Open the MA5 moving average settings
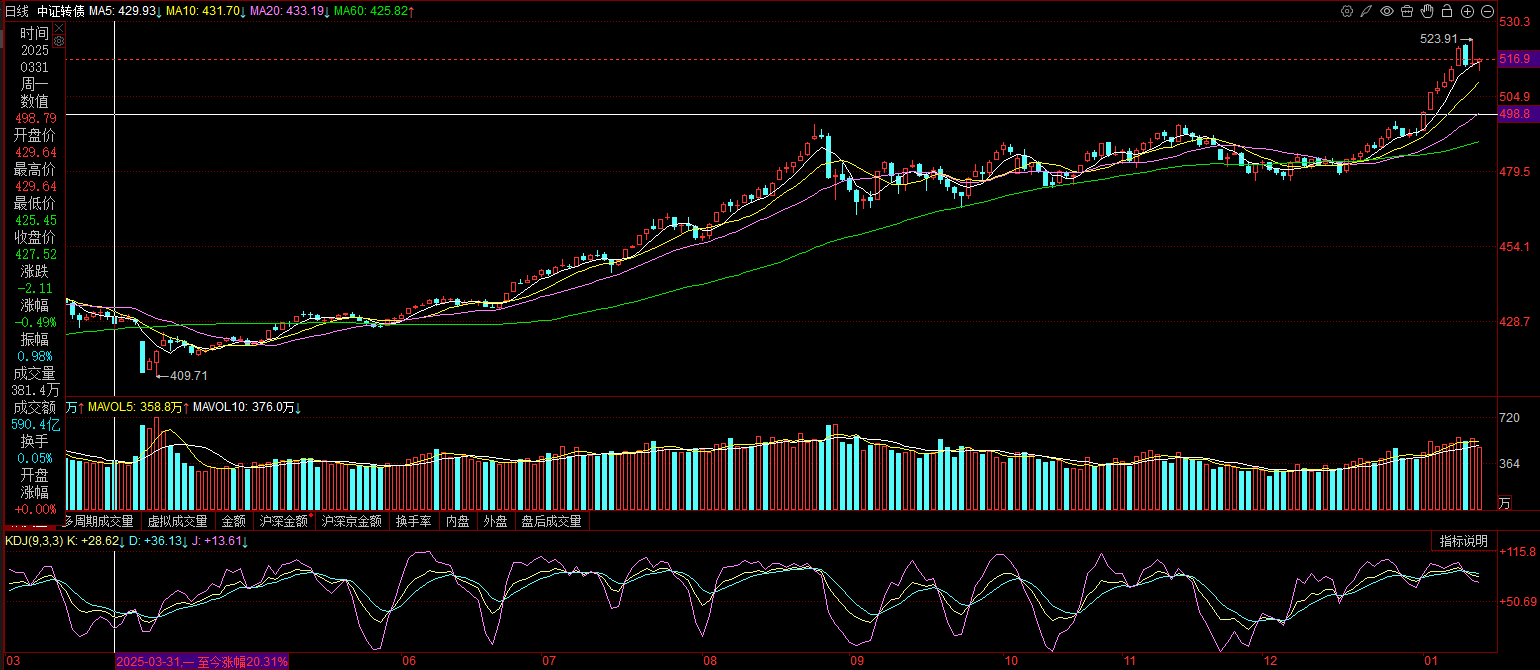 pos(121,11)
